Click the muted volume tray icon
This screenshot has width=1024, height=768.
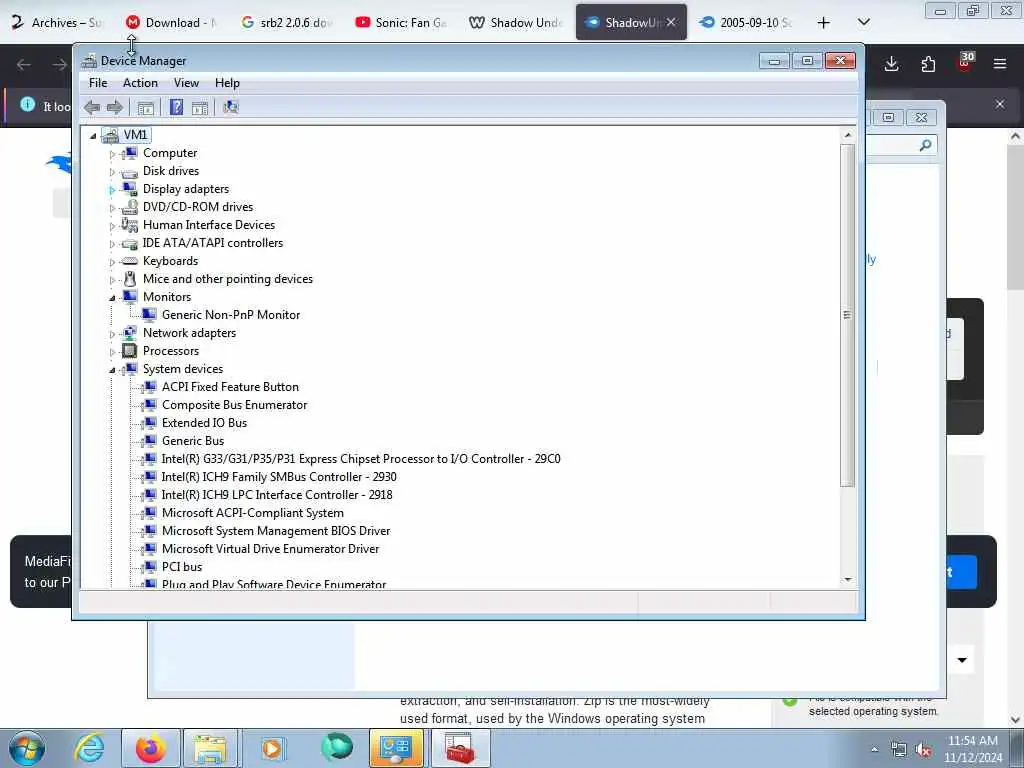[923, 750]
